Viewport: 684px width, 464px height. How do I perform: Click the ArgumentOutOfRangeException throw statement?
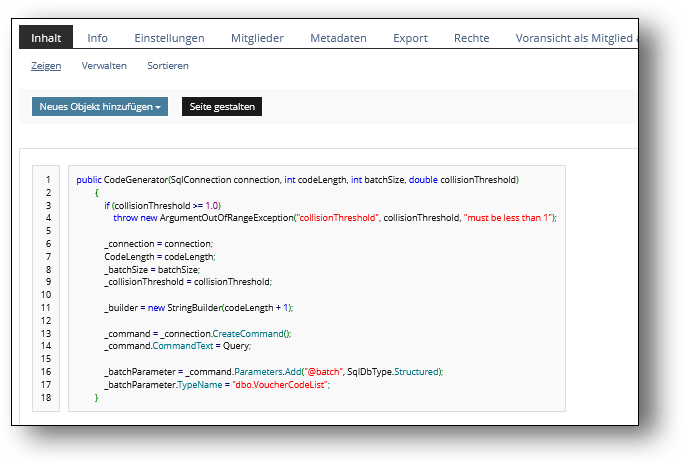click(334, 217)
